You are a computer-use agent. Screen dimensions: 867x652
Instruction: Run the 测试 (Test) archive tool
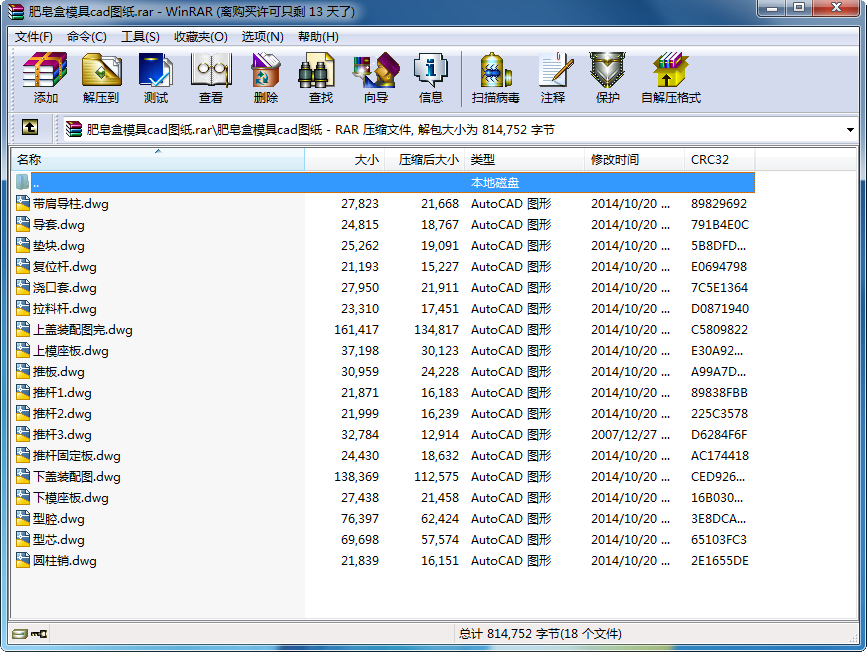click(155, 77)
